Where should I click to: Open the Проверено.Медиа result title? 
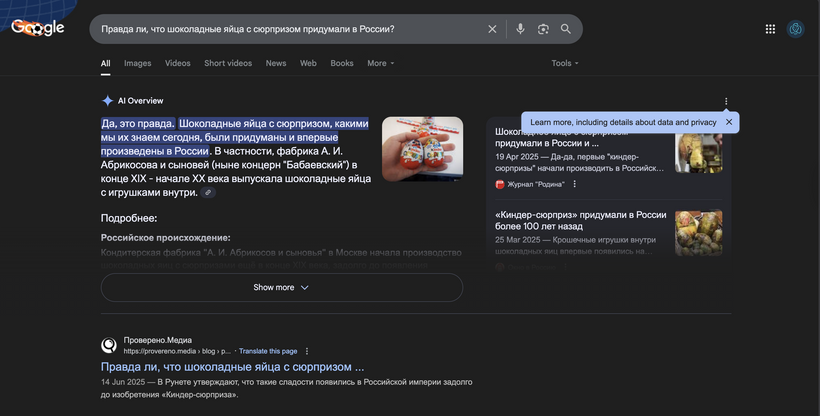tap(232, 367)
